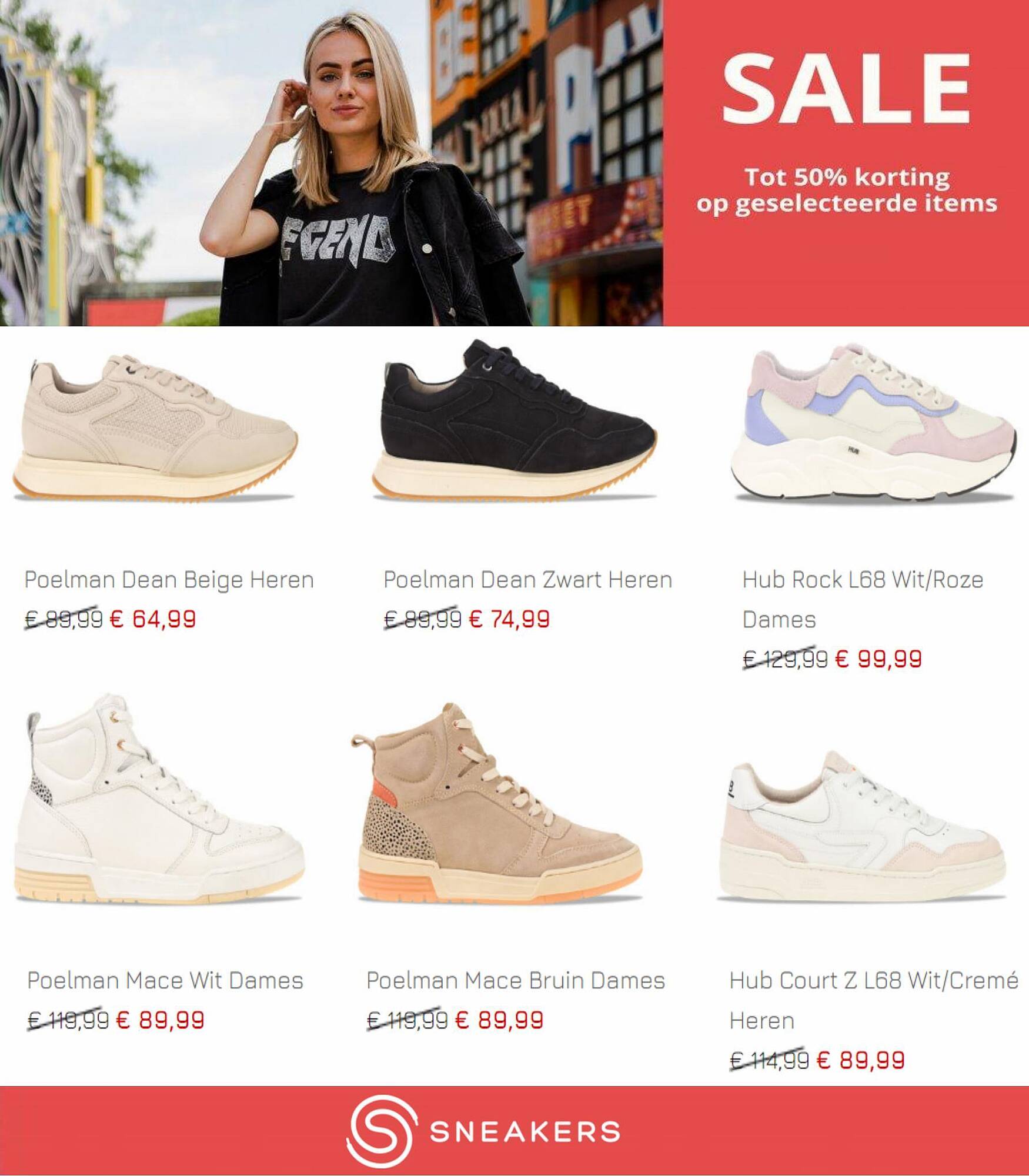
Task: Click the Poelman Mace Wit Dames title
Action: coord(165,980)
